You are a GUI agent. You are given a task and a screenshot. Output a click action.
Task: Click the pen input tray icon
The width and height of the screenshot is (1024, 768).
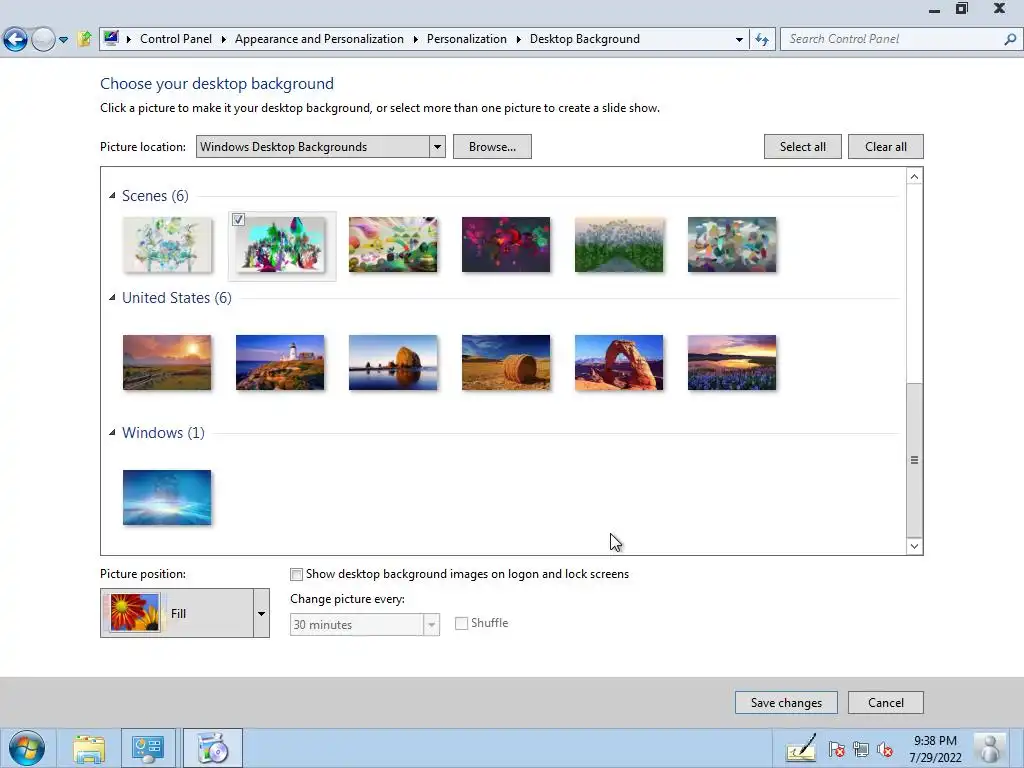point(801,748)
